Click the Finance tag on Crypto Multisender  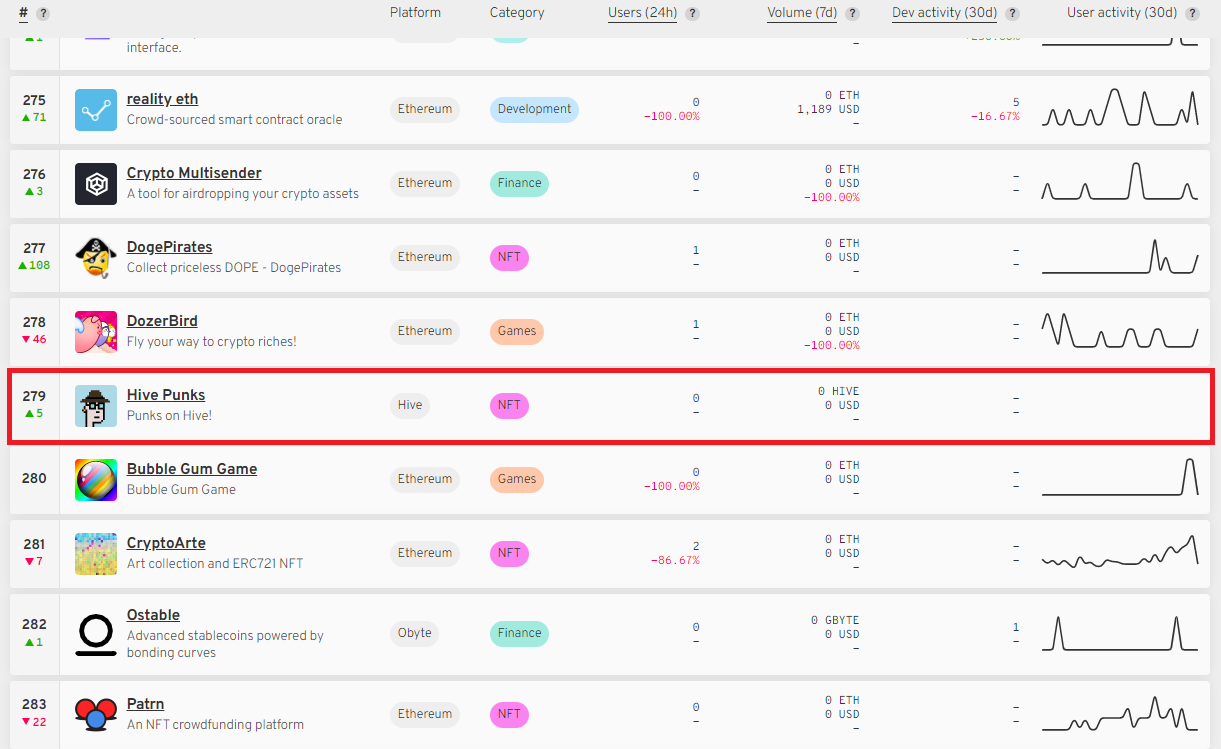pyautogui.click(x=519, y=183)
